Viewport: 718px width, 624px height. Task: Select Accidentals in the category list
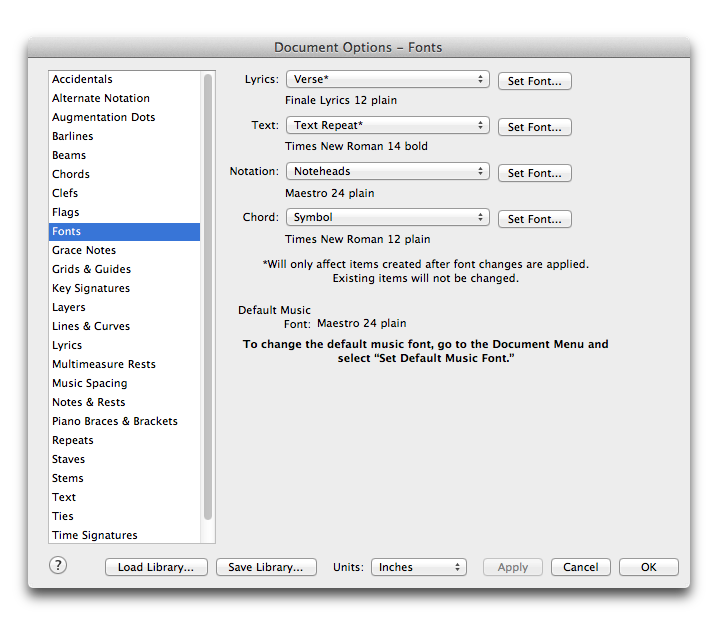click(x=124, y=79)
